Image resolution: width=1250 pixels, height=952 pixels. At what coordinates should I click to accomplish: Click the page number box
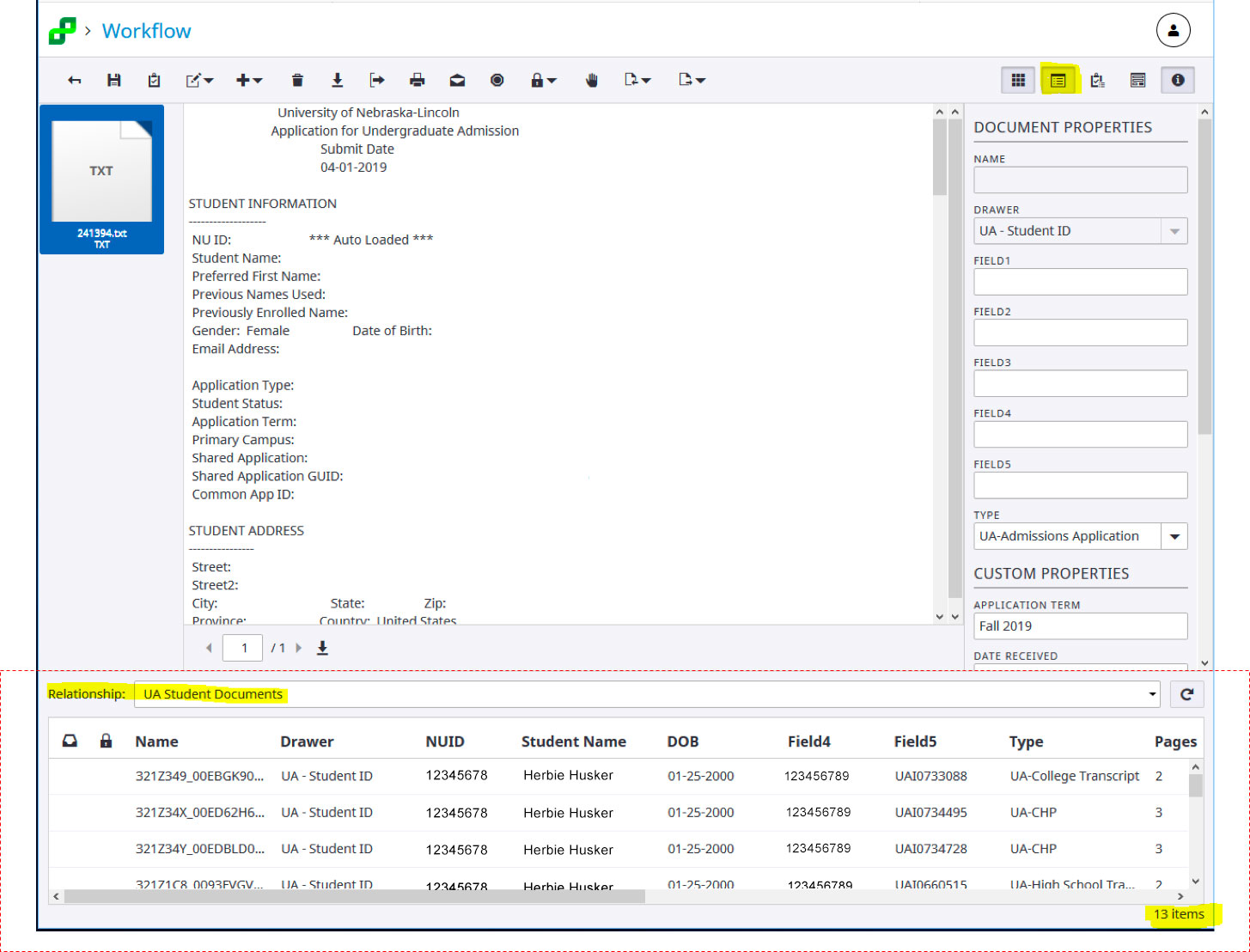click(243, 648)
